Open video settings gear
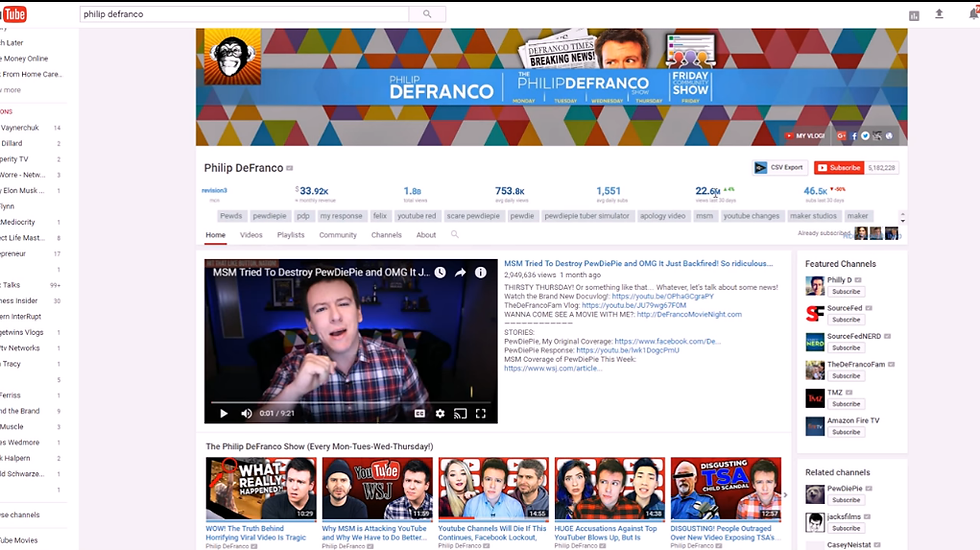The width and height of the screenshot is (980, 550). 440,413
